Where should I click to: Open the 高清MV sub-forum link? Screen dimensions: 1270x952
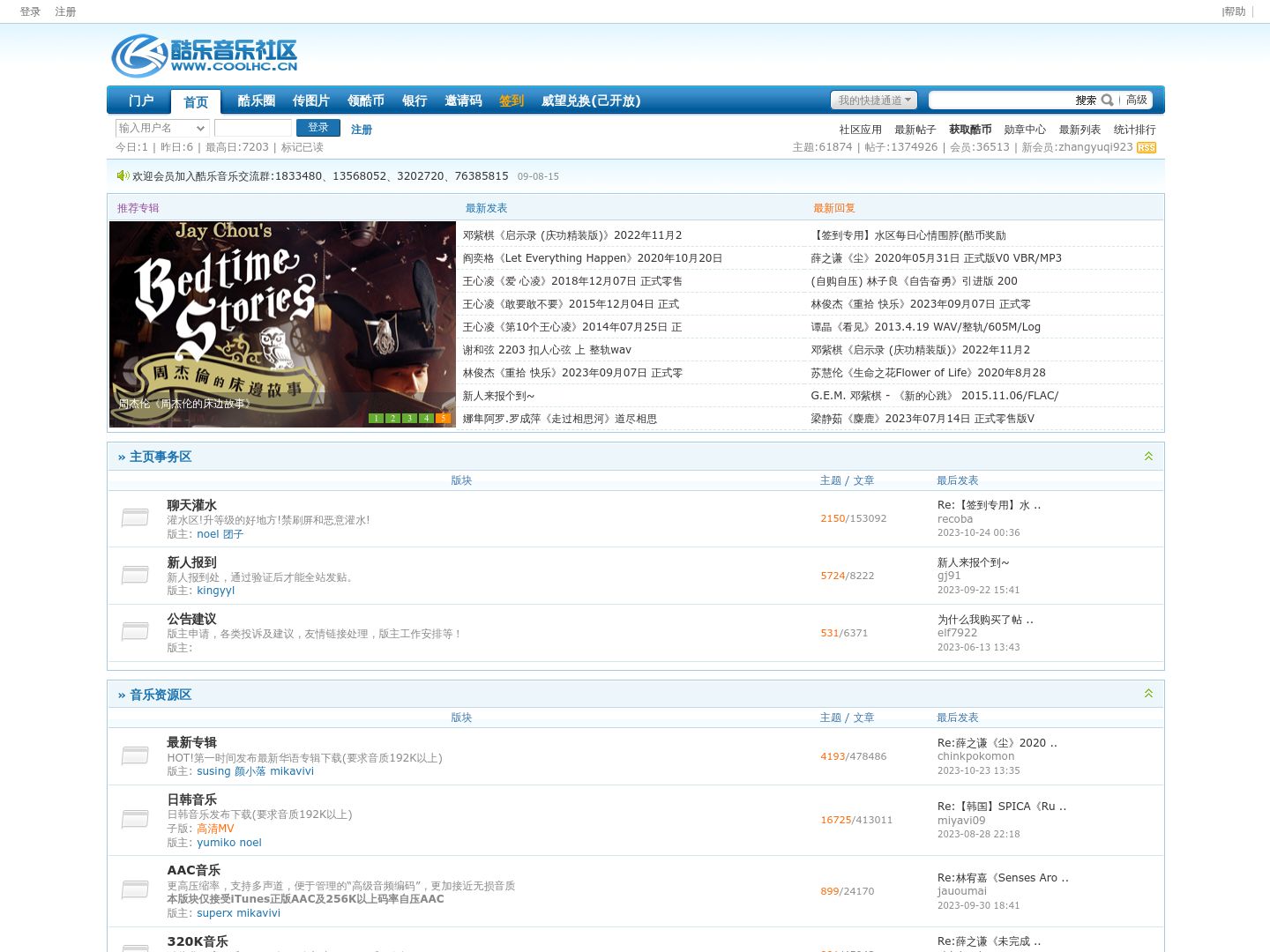[x=215, y=829]
